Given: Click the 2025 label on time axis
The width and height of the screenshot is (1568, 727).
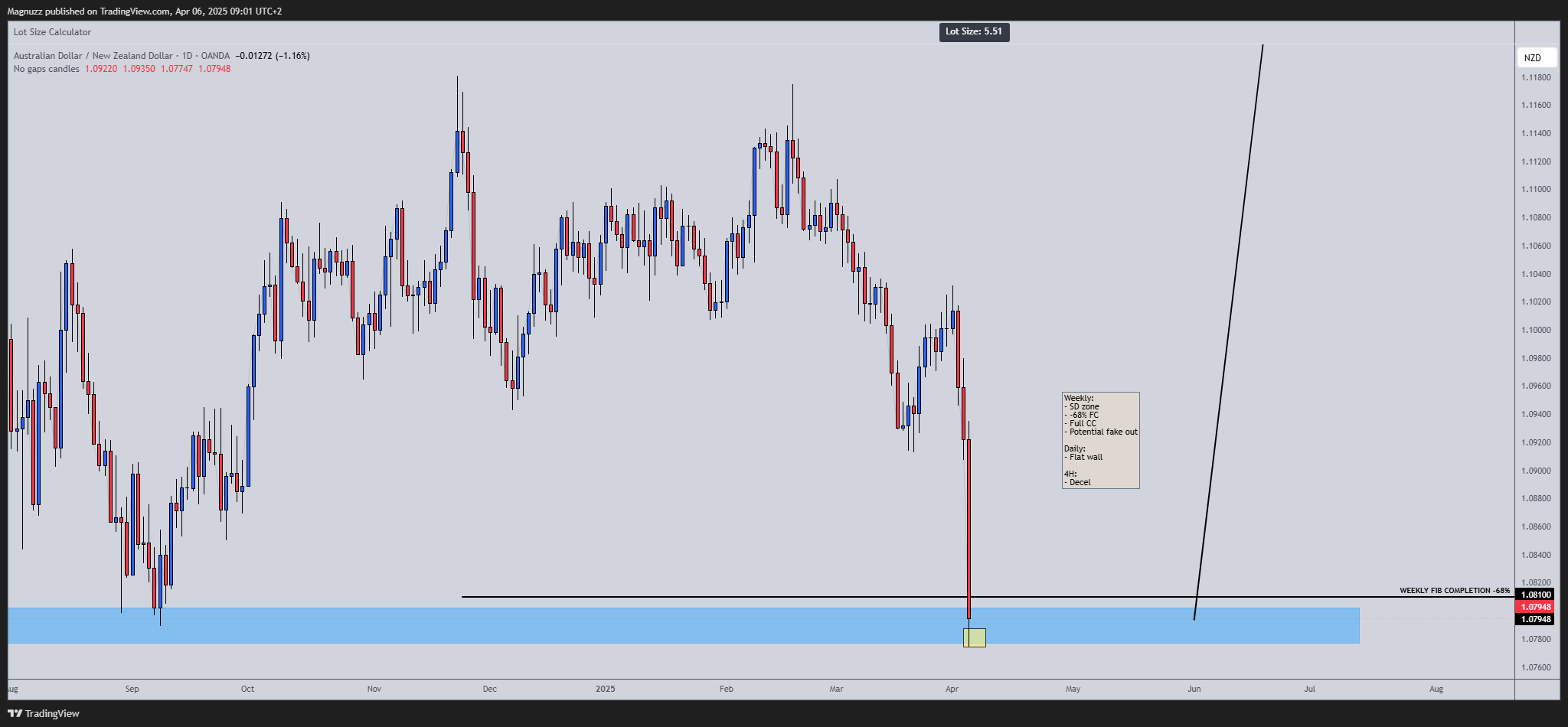Looking at the screenshot, I should [x=606, y=689].
